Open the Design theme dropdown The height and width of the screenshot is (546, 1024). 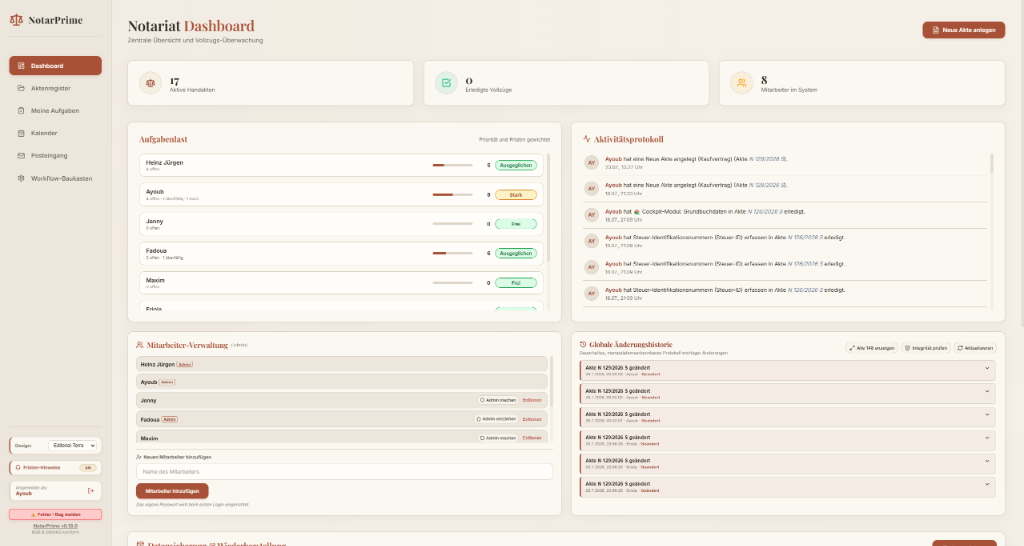click(73, 445)
